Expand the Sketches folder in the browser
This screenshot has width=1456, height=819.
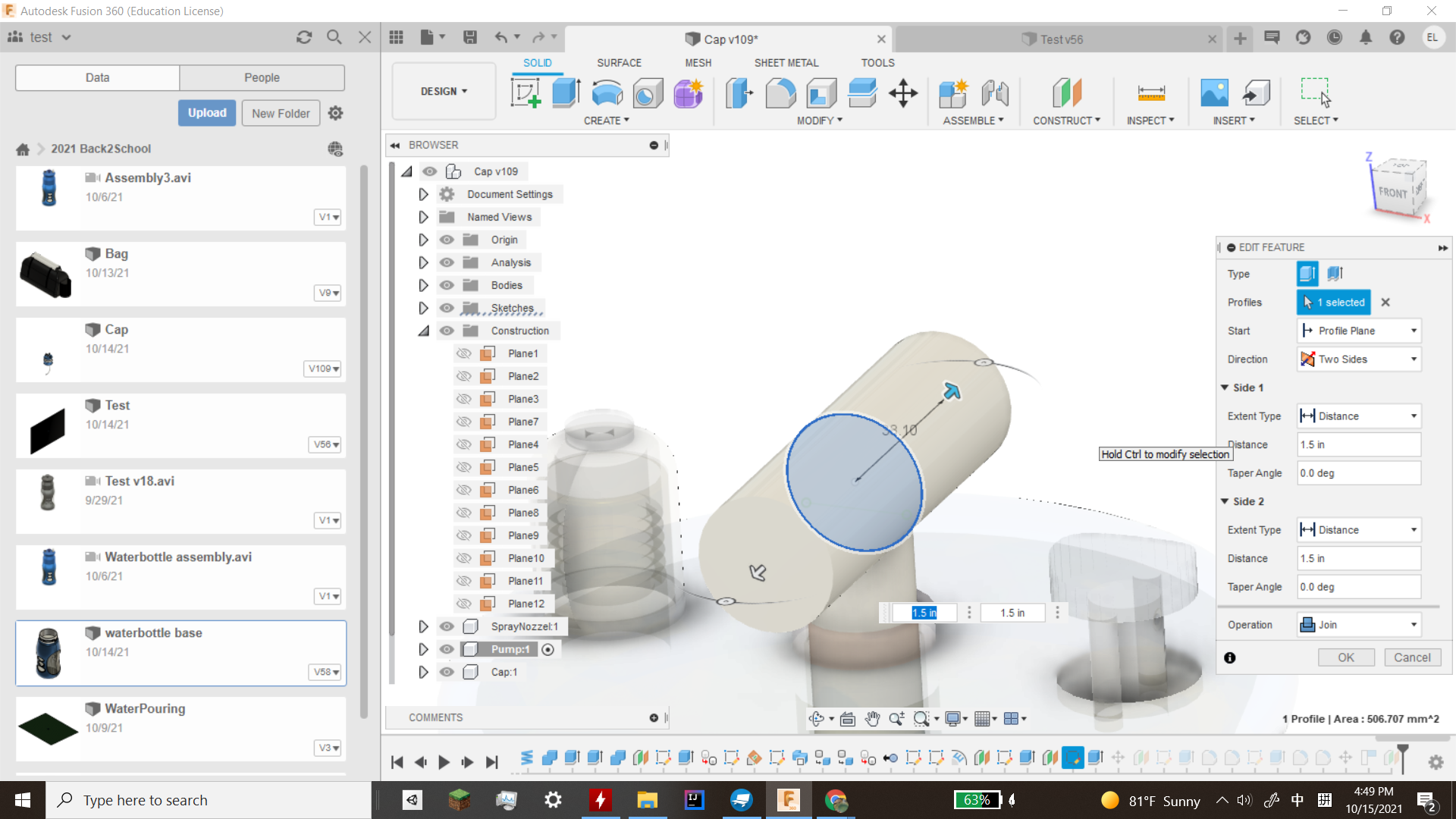[423, 308]
